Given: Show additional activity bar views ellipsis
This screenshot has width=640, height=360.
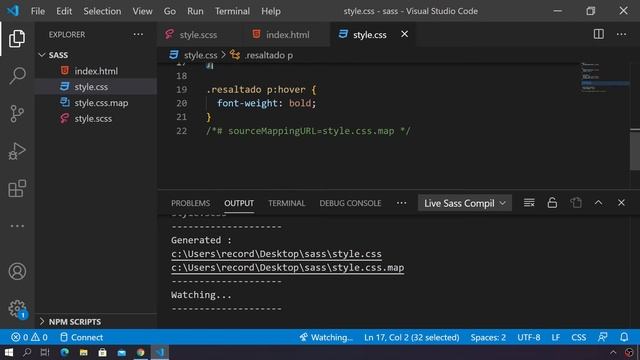Looking at the screenshot, I should click(x=17, y=226).
